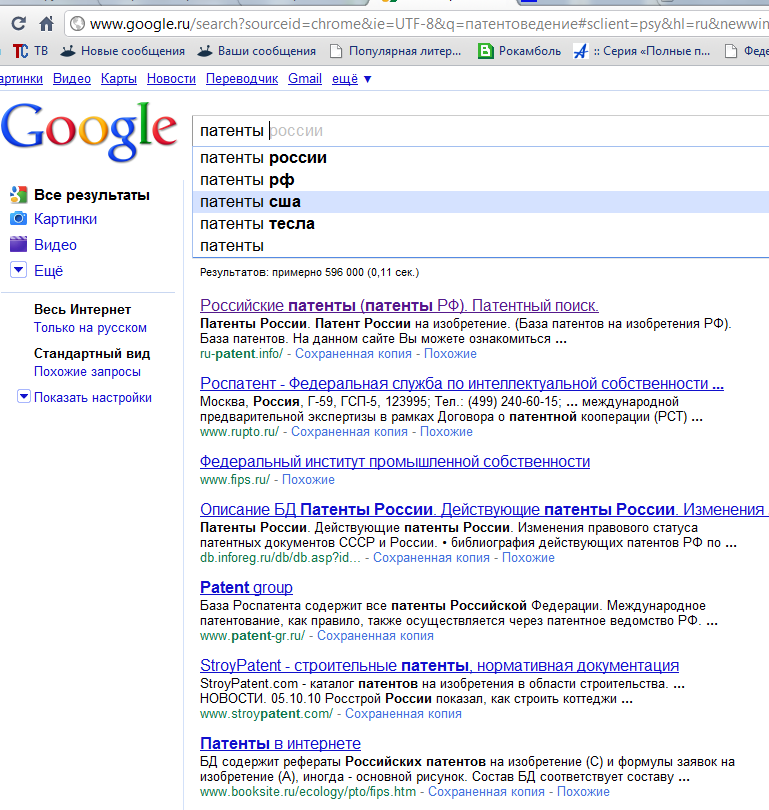769x810 pixels.
Task: Click the Видео clapperboard icon in sidebar
Action: tap(18, 244)
